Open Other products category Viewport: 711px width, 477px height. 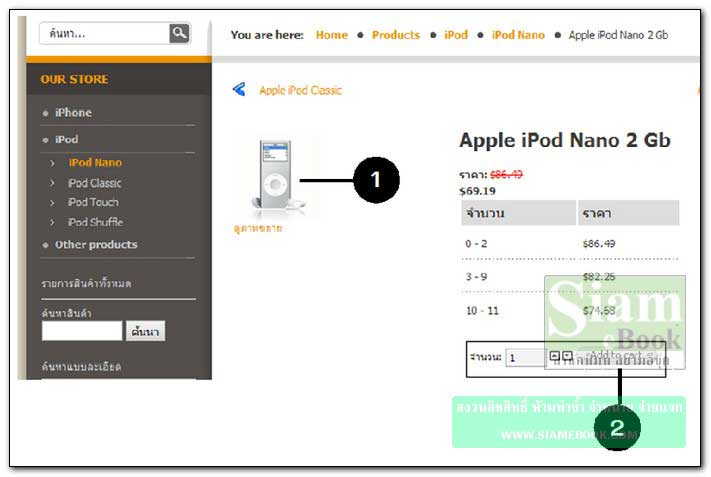point(96,244)
